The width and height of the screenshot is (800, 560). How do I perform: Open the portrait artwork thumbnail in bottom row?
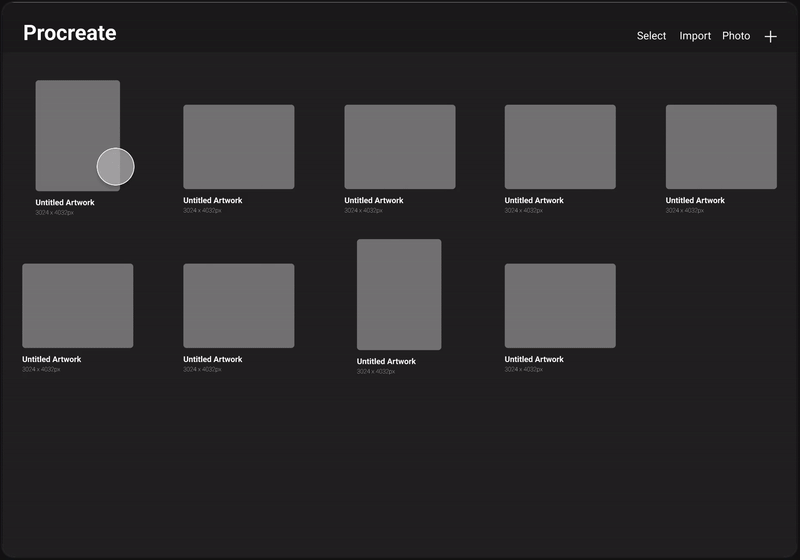[399, 294]
